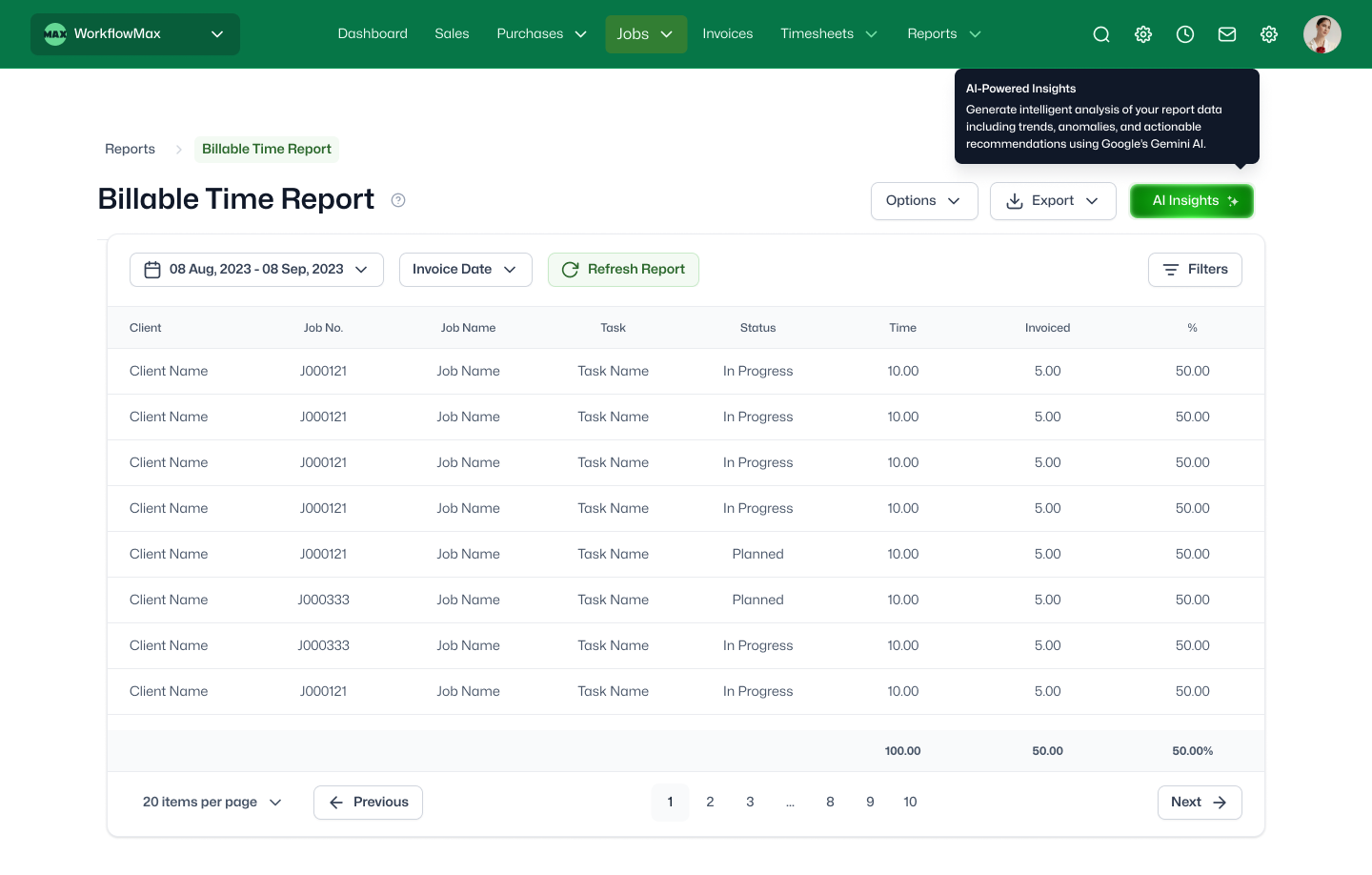Click the refresh icon on Refresh Report

[x=571, y=270]
